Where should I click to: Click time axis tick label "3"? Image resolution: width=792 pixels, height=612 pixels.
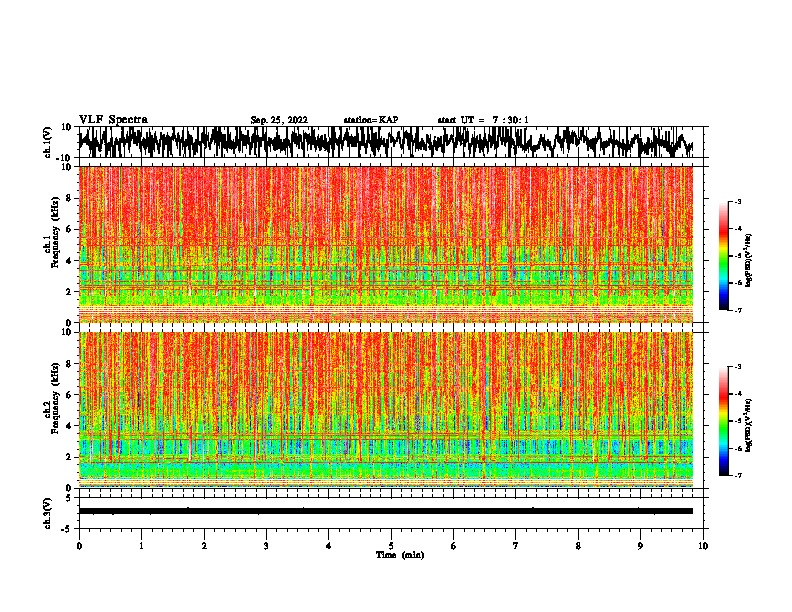[x=266, y=546]
